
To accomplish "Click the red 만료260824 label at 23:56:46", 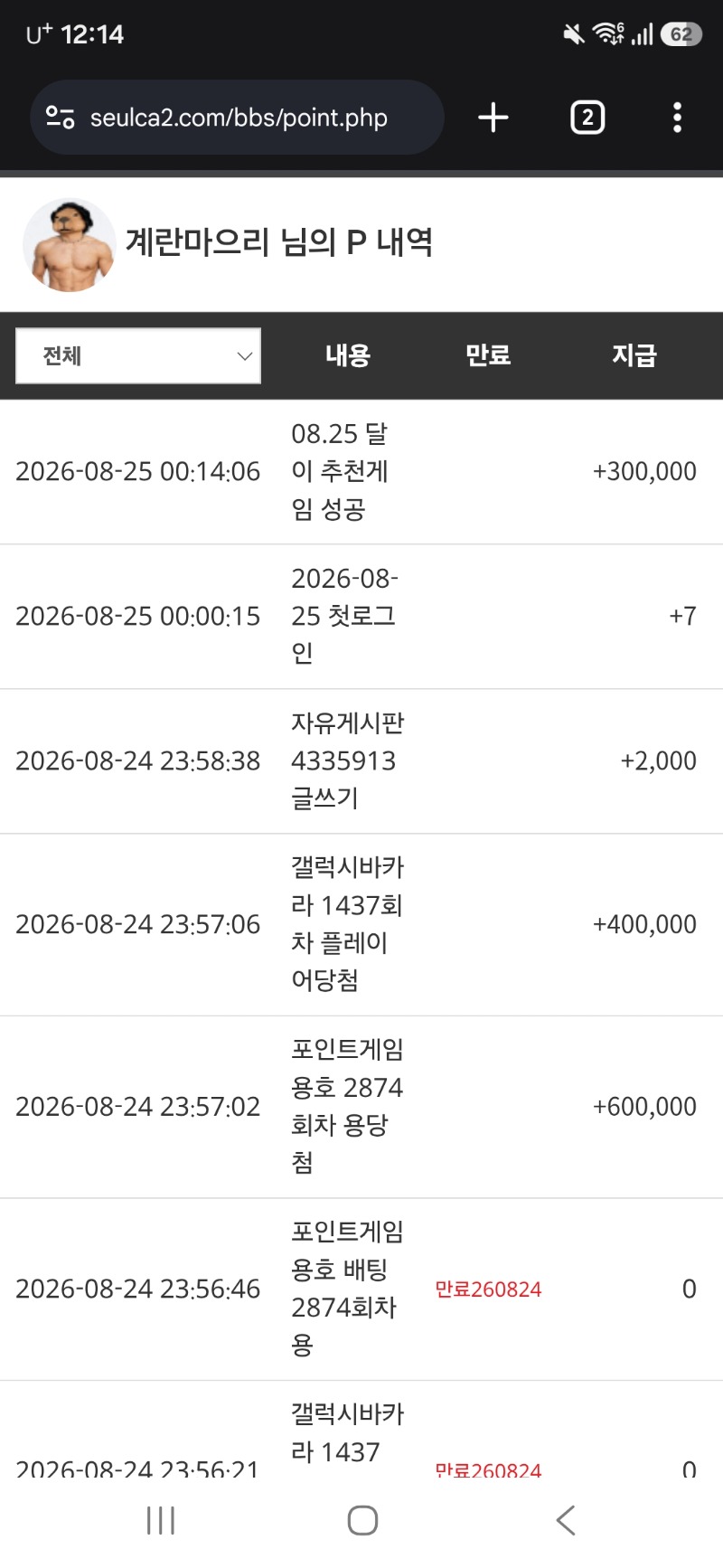I will point(488,1289).
